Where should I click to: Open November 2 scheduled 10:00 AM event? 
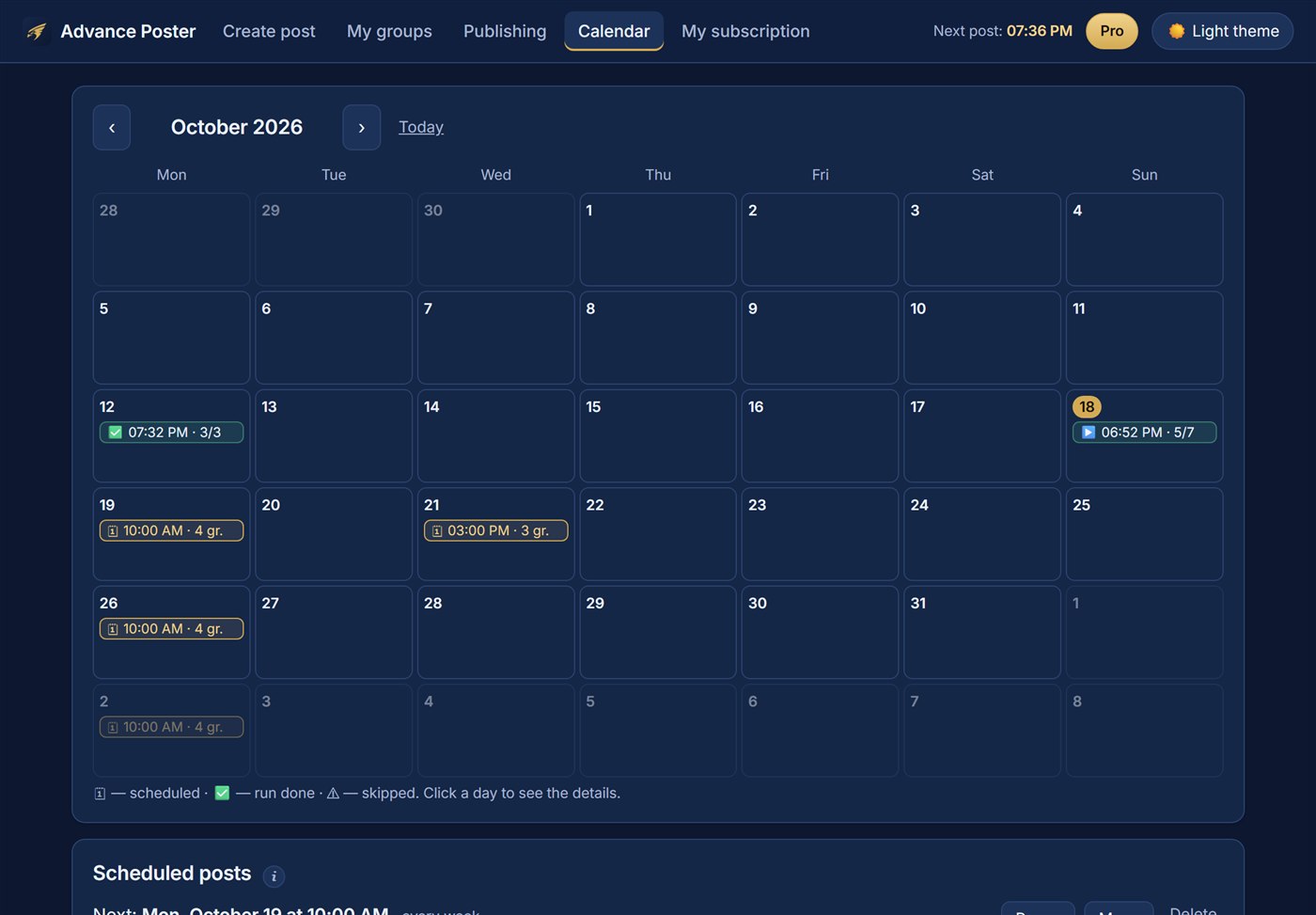171,727
